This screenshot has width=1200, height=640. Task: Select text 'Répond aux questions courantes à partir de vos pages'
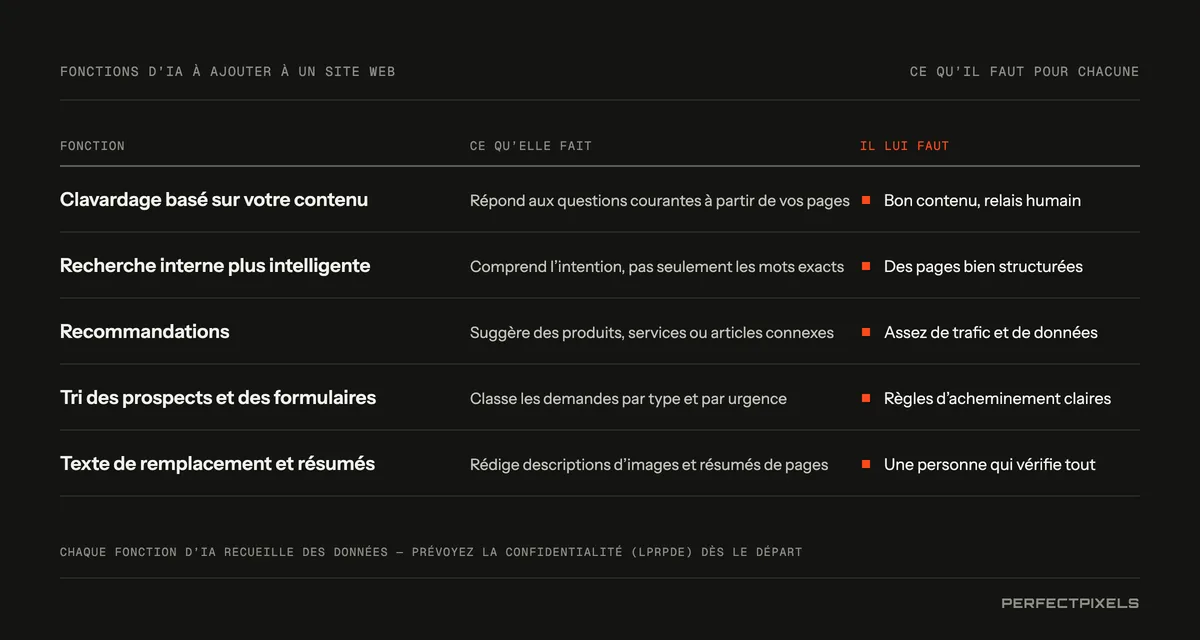click(660, 201)
